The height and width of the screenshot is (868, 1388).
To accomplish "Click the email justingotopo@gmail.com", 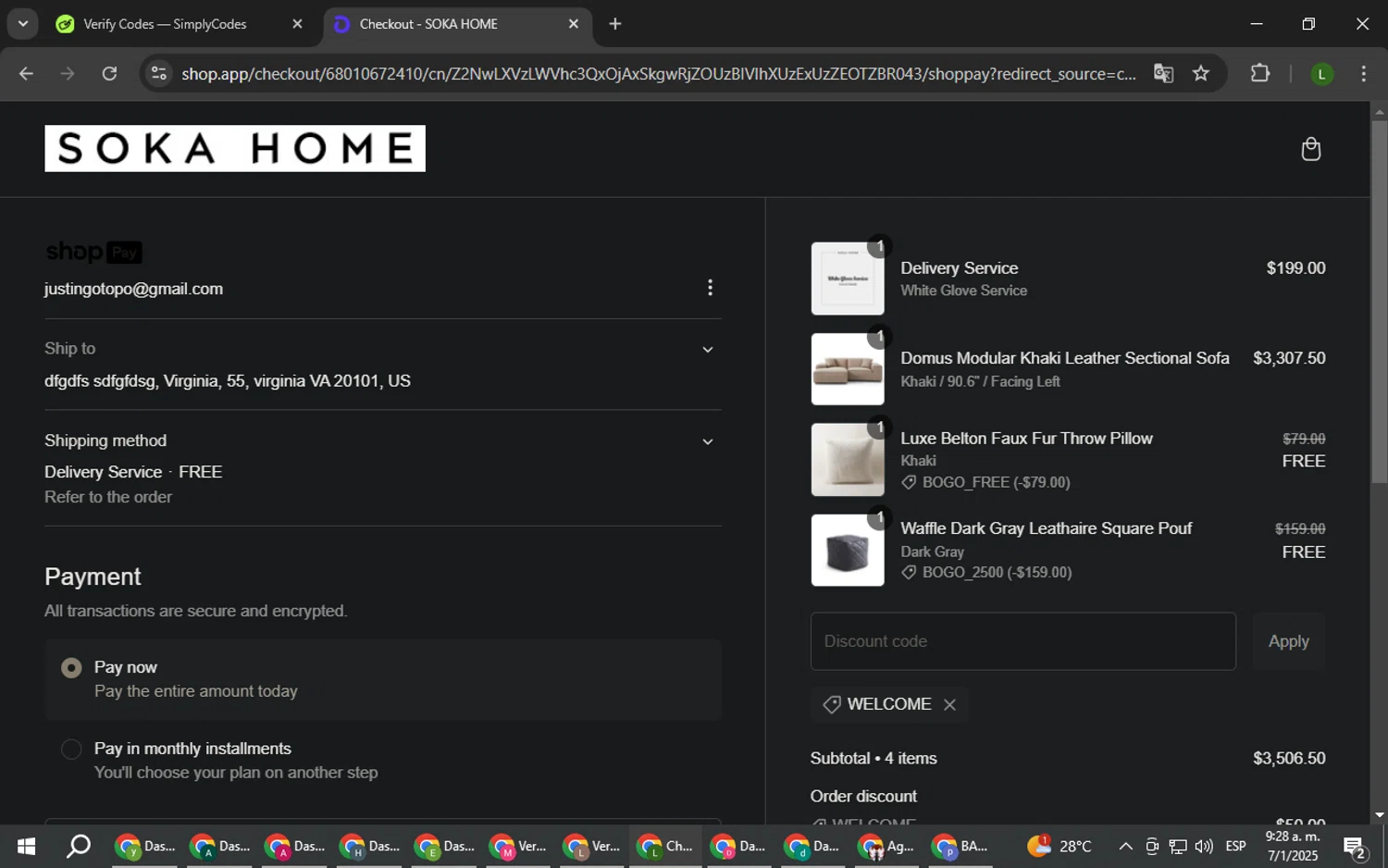I will coord(133,289).
